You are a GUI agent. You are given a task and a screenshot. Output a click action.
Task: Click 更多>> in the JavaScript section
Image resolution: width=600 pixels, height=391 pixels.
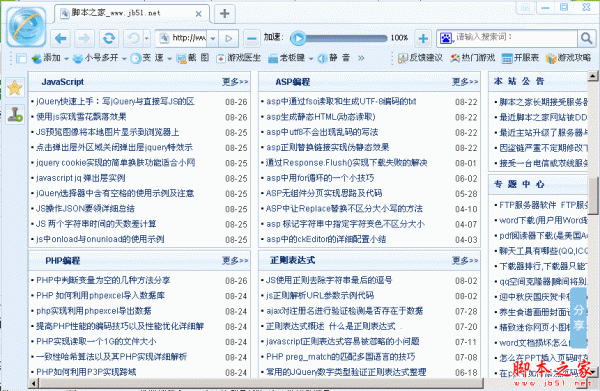(x=235, y=81)
